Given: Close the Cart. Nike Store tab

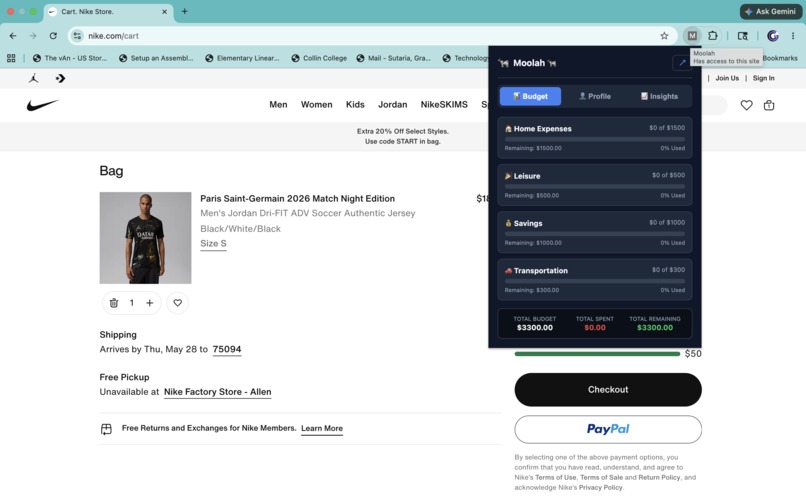Looking at the screenshot, I should 164,11.
